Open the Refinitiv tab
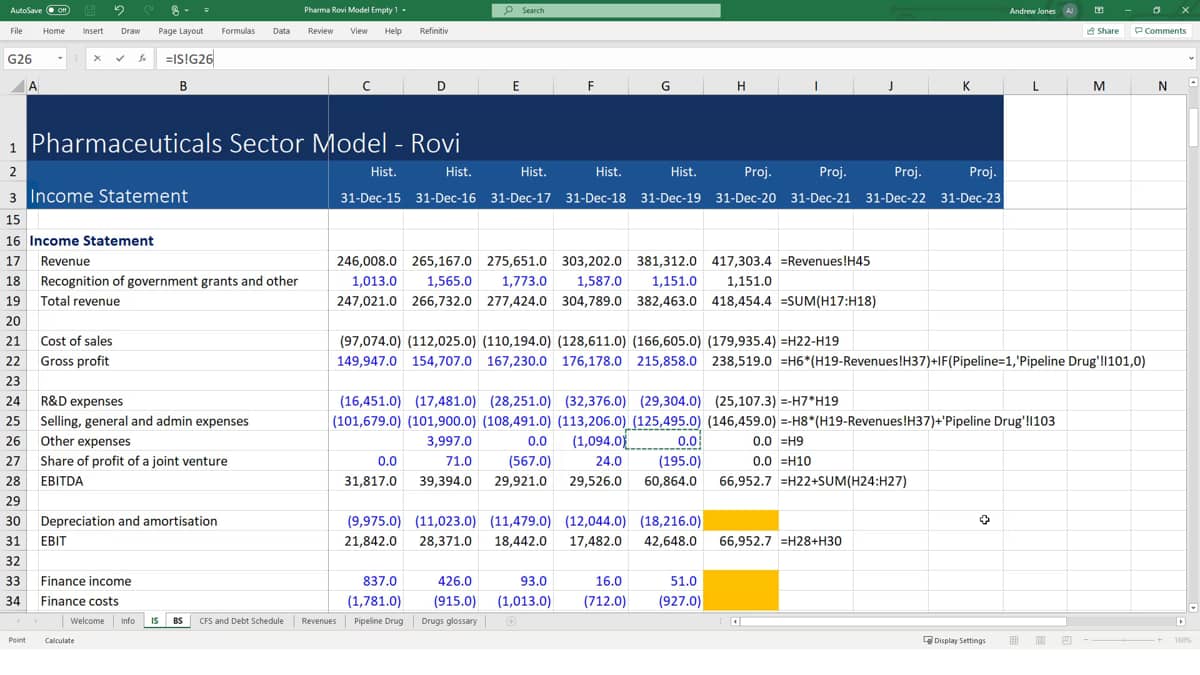 pyautogui.click(x=434, y=31)
